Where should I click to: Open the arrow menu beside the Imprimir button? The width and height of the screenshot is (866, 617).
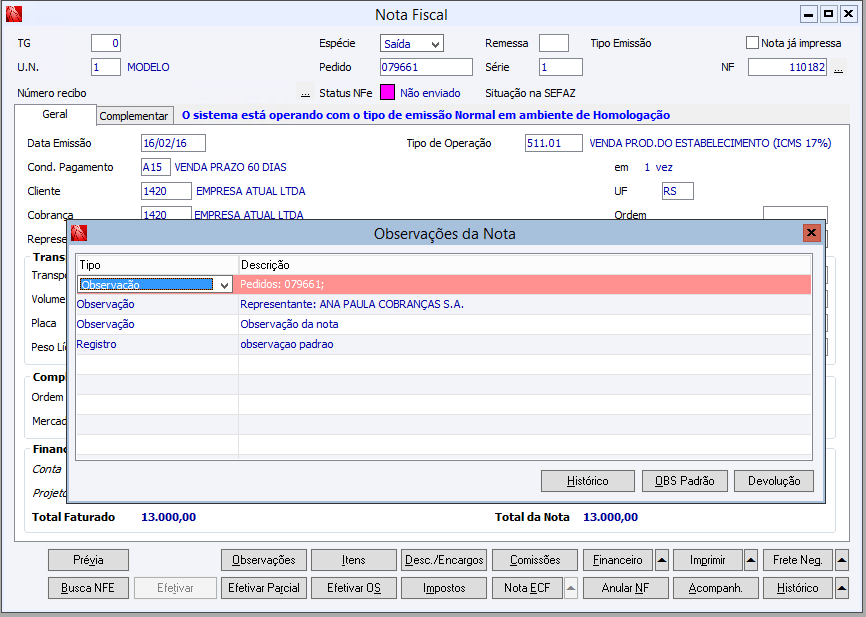point(751,560)
